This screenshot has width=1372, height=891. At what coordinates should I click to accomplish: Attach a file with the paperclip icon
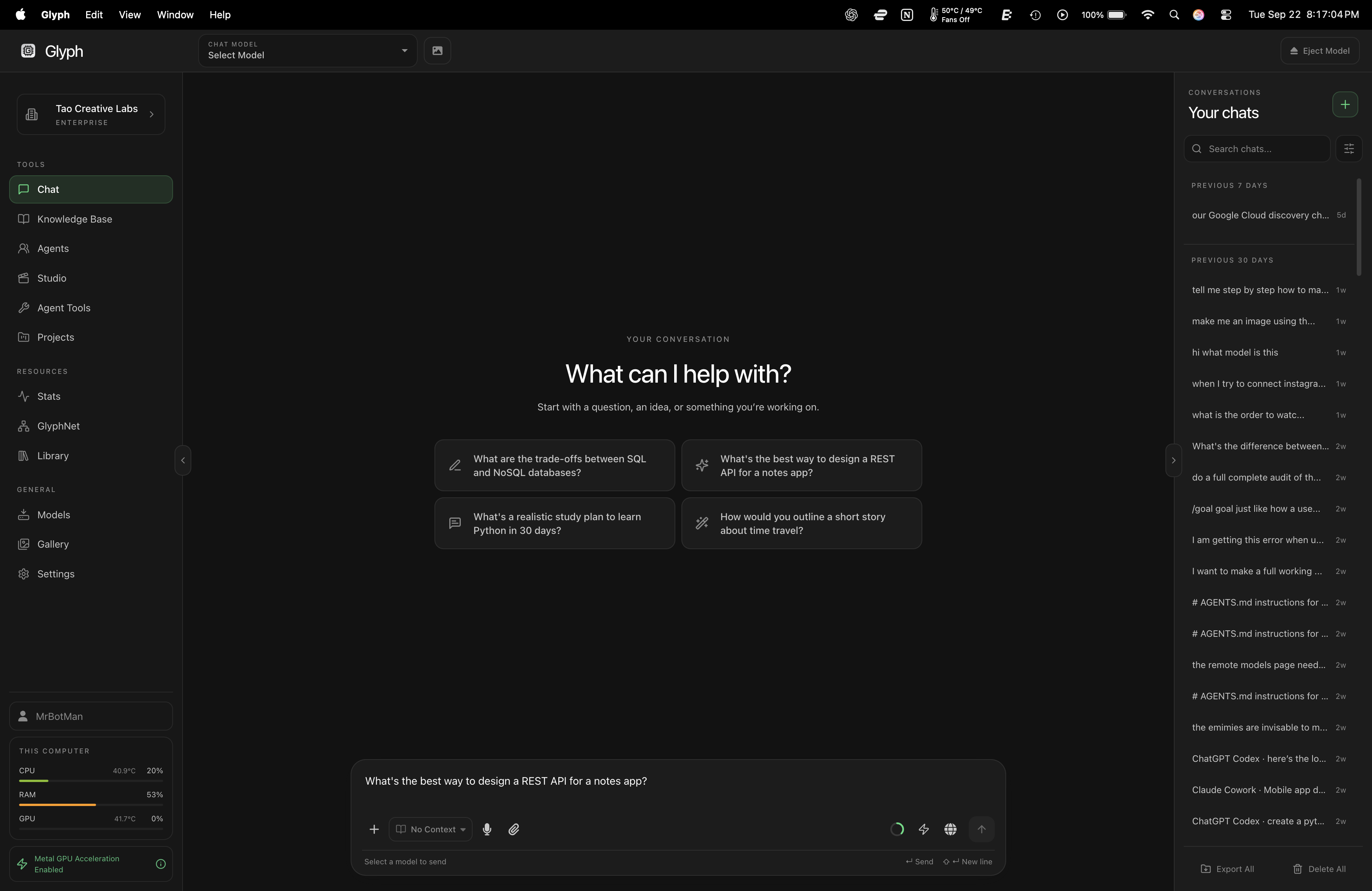(514, 829)
